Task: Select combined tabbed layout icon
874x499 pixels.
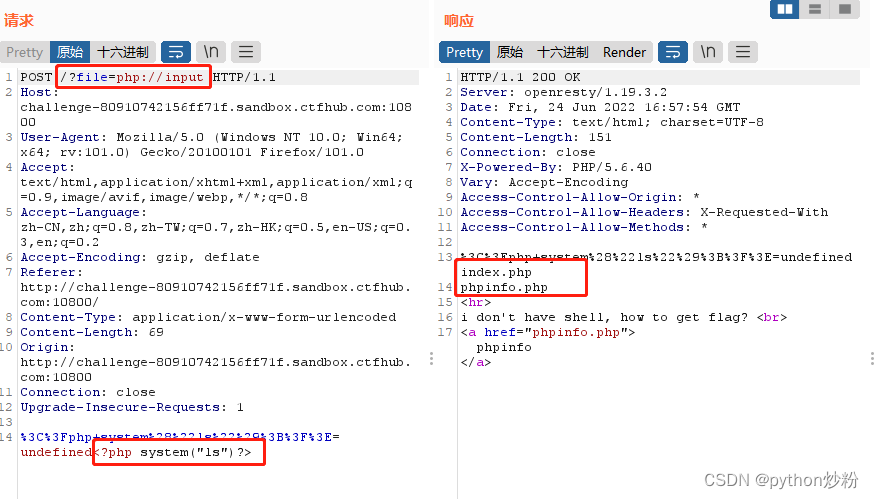Action: click(x=845, y=9)
